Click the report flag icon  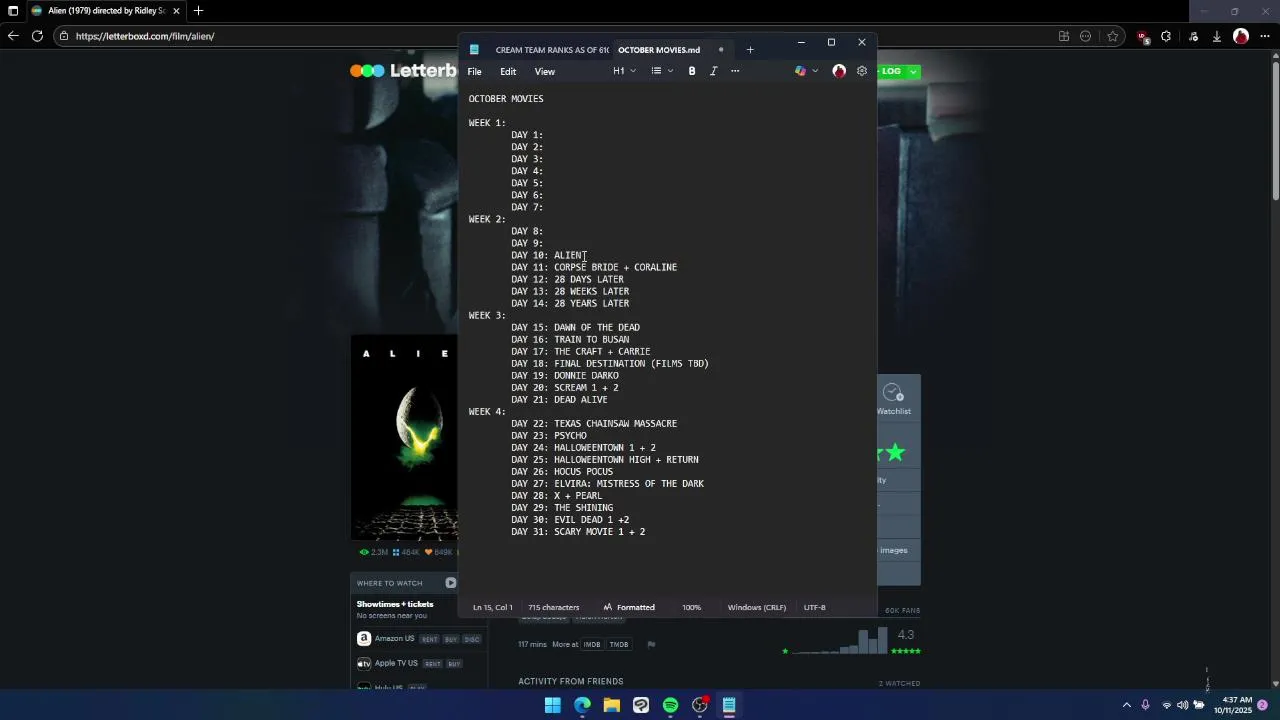(x=651, y=645)
